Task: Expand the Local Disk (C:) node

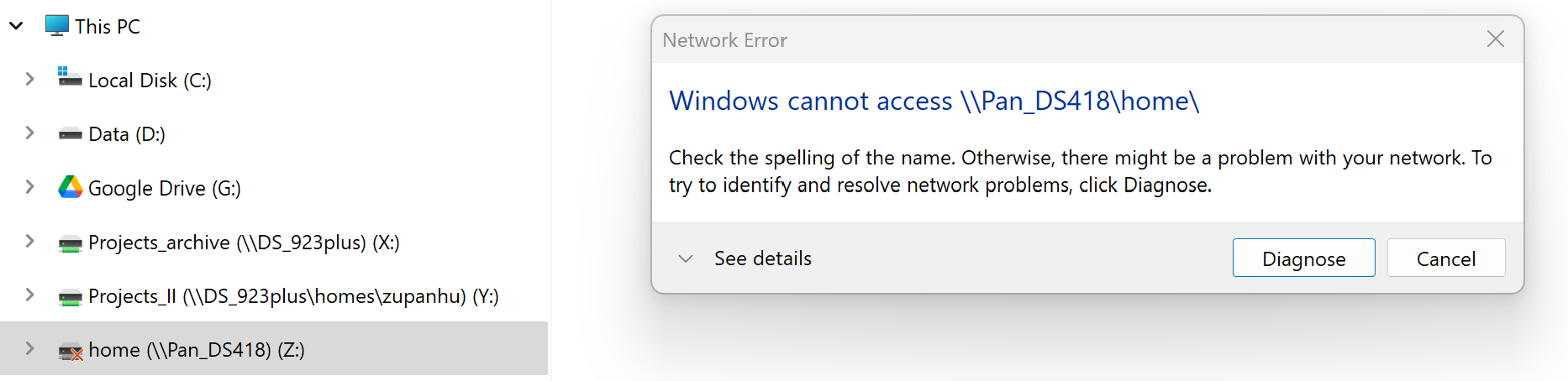Action: point(29,79)
